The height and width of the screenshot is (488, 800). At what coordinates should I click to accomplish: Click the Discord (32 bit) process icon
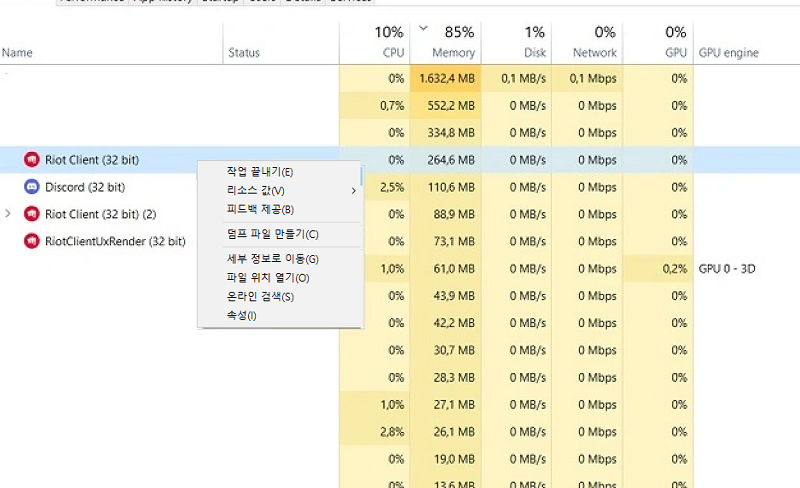pos(32,187)
